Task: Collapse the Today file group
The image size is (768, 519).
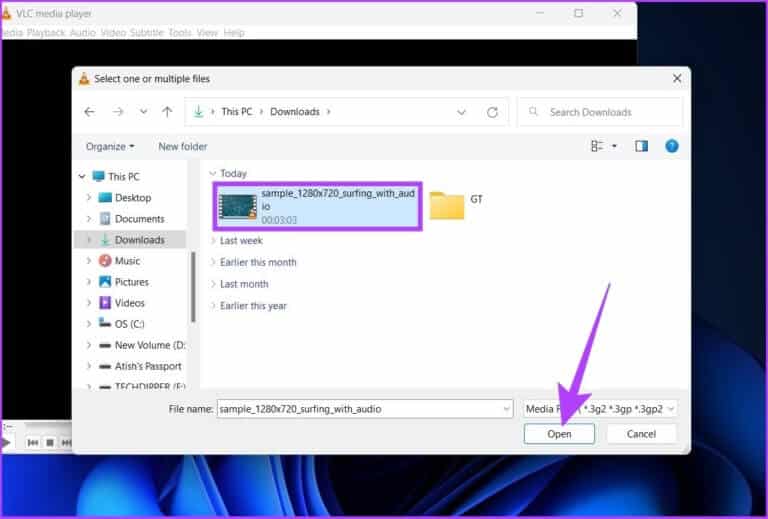Action: pyautogui.click(x=212, y=173)
